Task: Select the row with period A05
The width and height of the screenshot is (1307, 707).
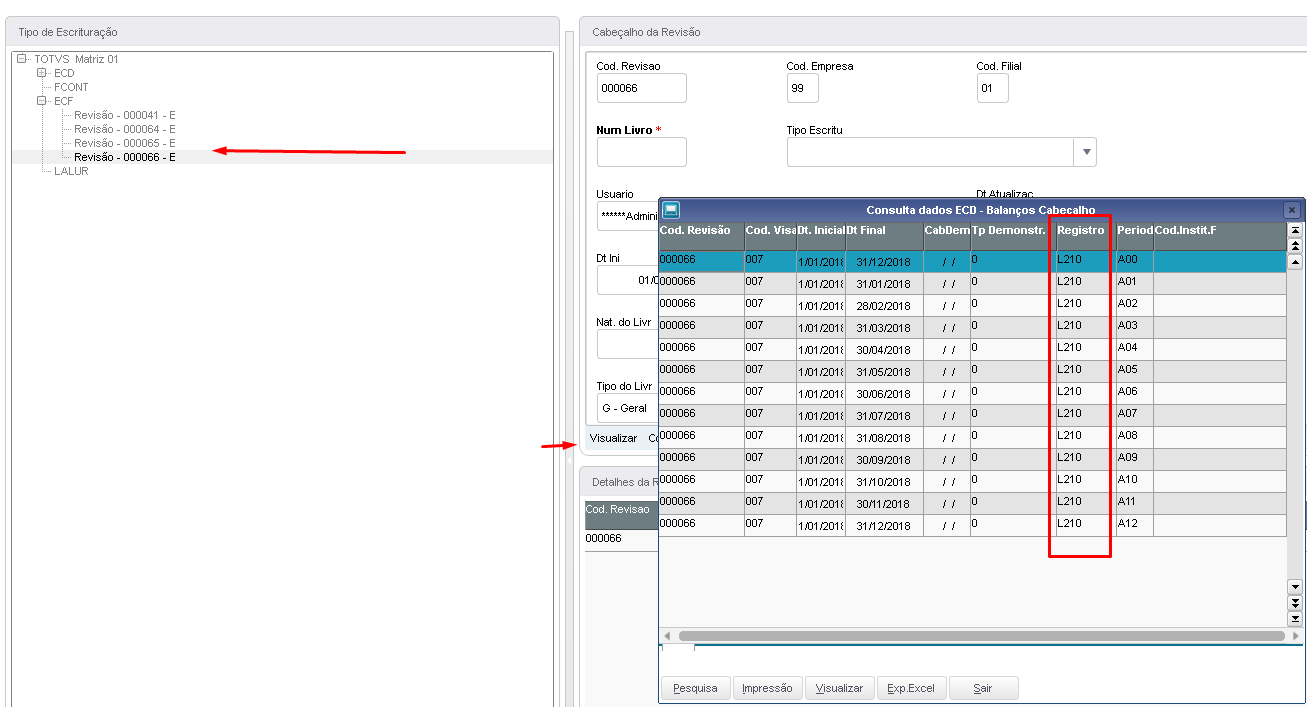Action: pos(972,371)
